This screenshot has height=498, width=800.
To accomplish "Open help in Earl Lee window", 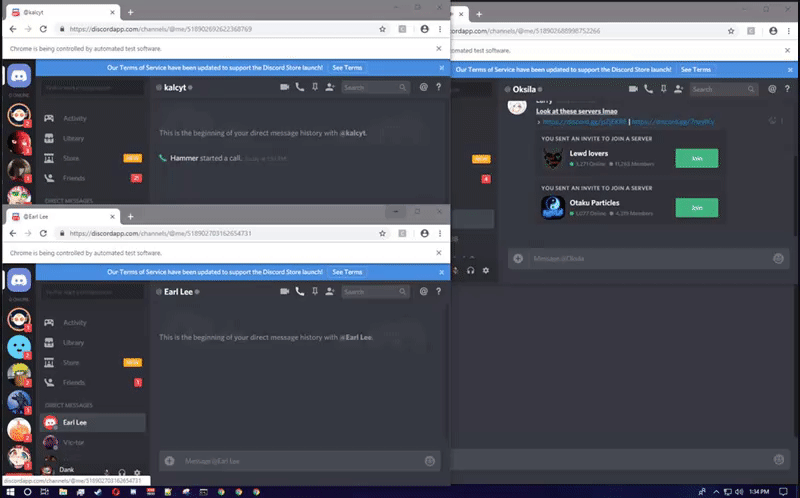I will coord(438,291).
